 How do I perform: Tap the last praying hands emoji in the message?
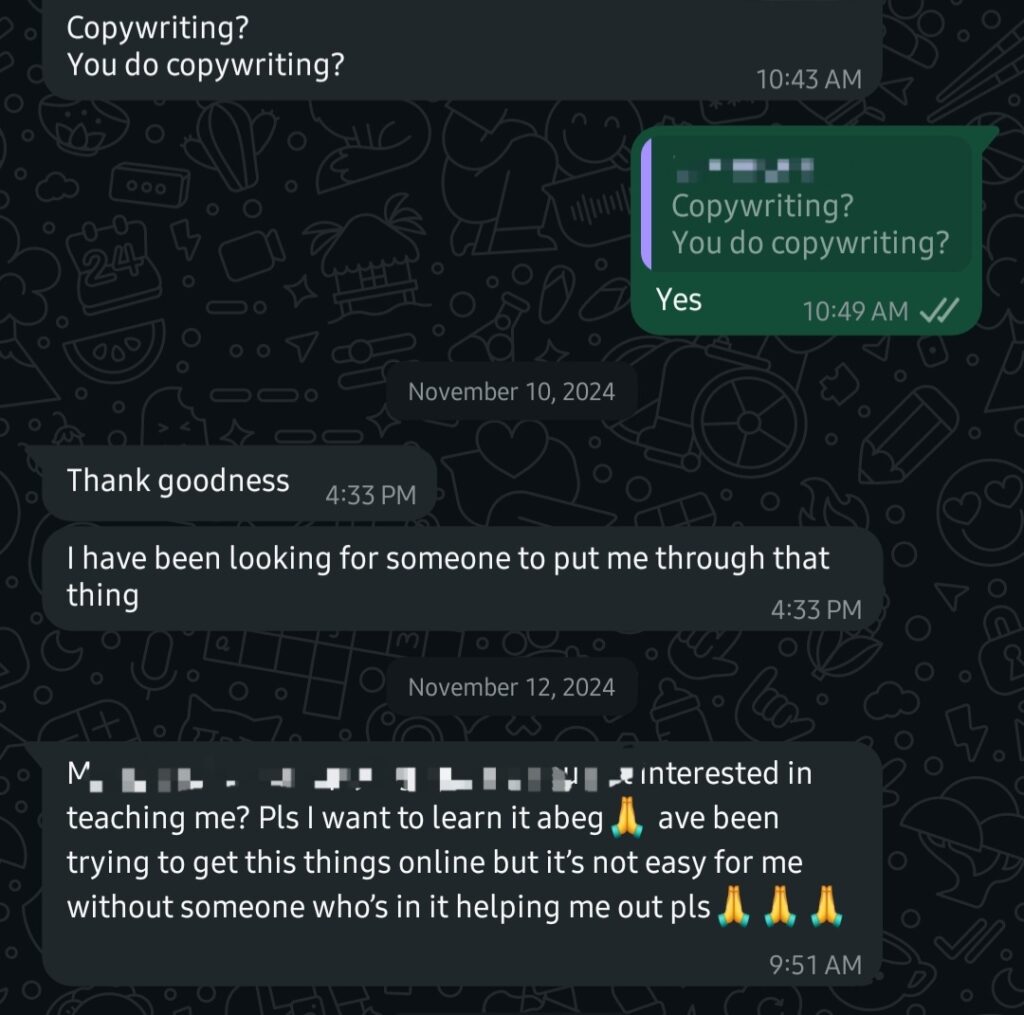tap(826, 907)
